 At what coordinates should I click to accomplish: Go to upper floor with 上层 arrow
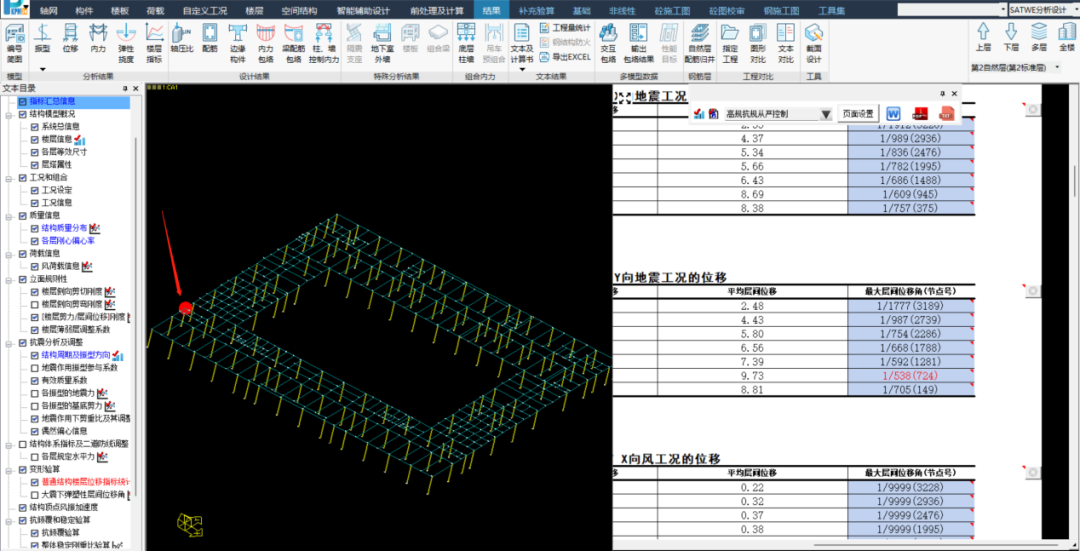point(984,38)
